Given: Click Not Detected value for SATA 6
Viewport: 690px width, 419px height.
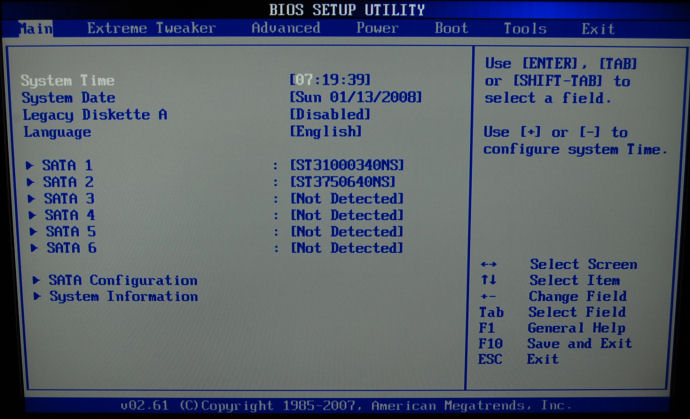Looking at the screenshot, I should click(x=347, y=248).
